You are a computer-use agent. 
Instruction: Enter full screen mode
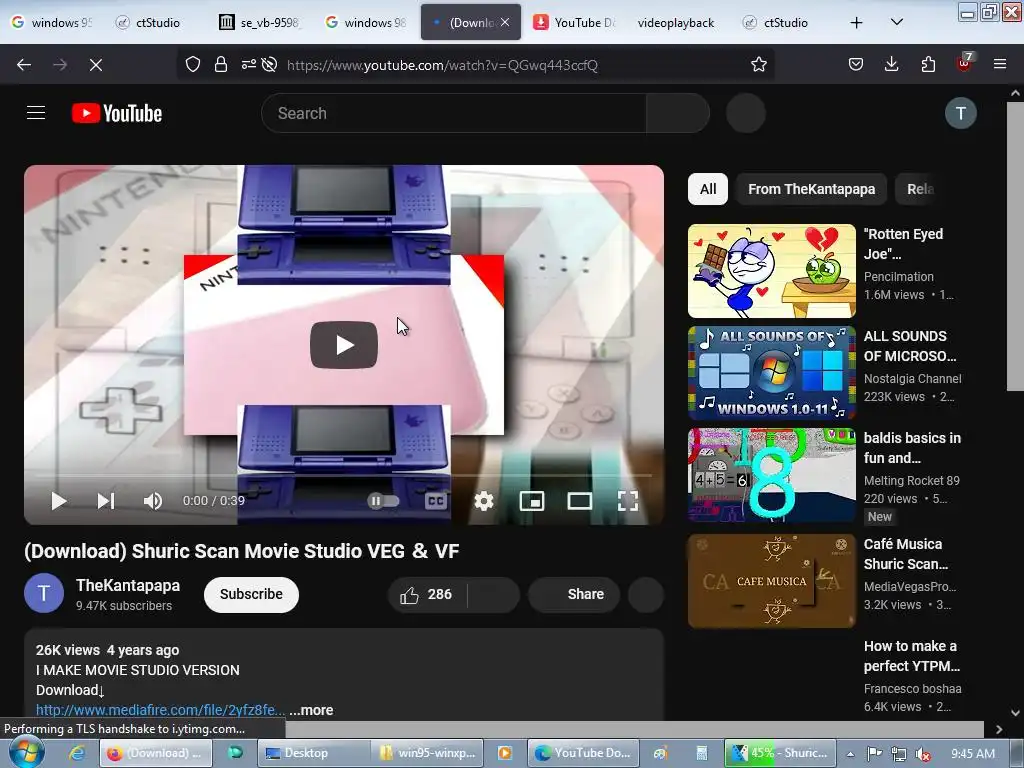click(628, 501)
